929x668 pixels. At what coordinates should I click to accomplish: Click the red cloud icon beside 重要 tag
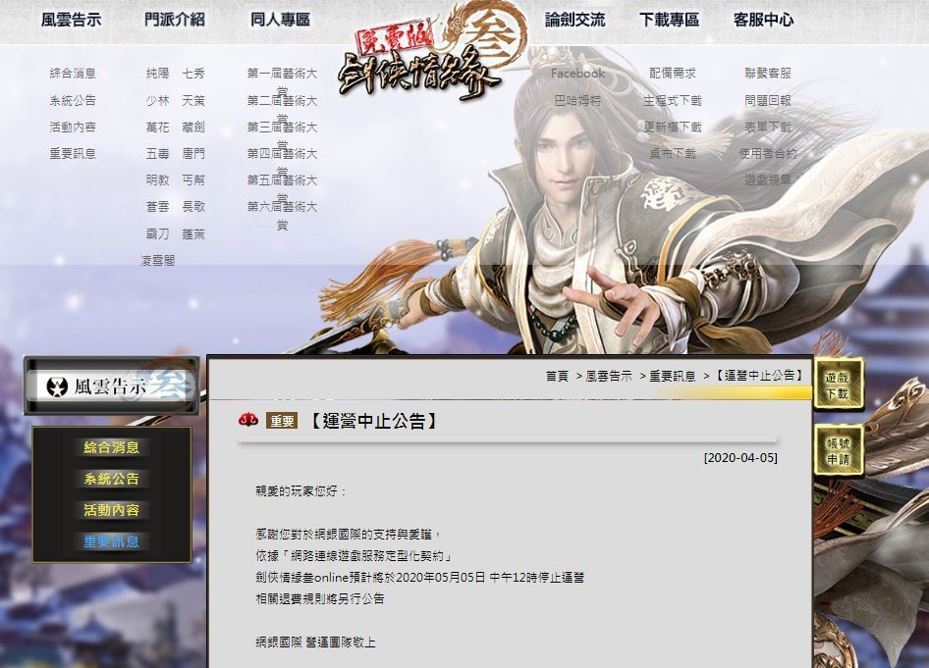point(248,420)
